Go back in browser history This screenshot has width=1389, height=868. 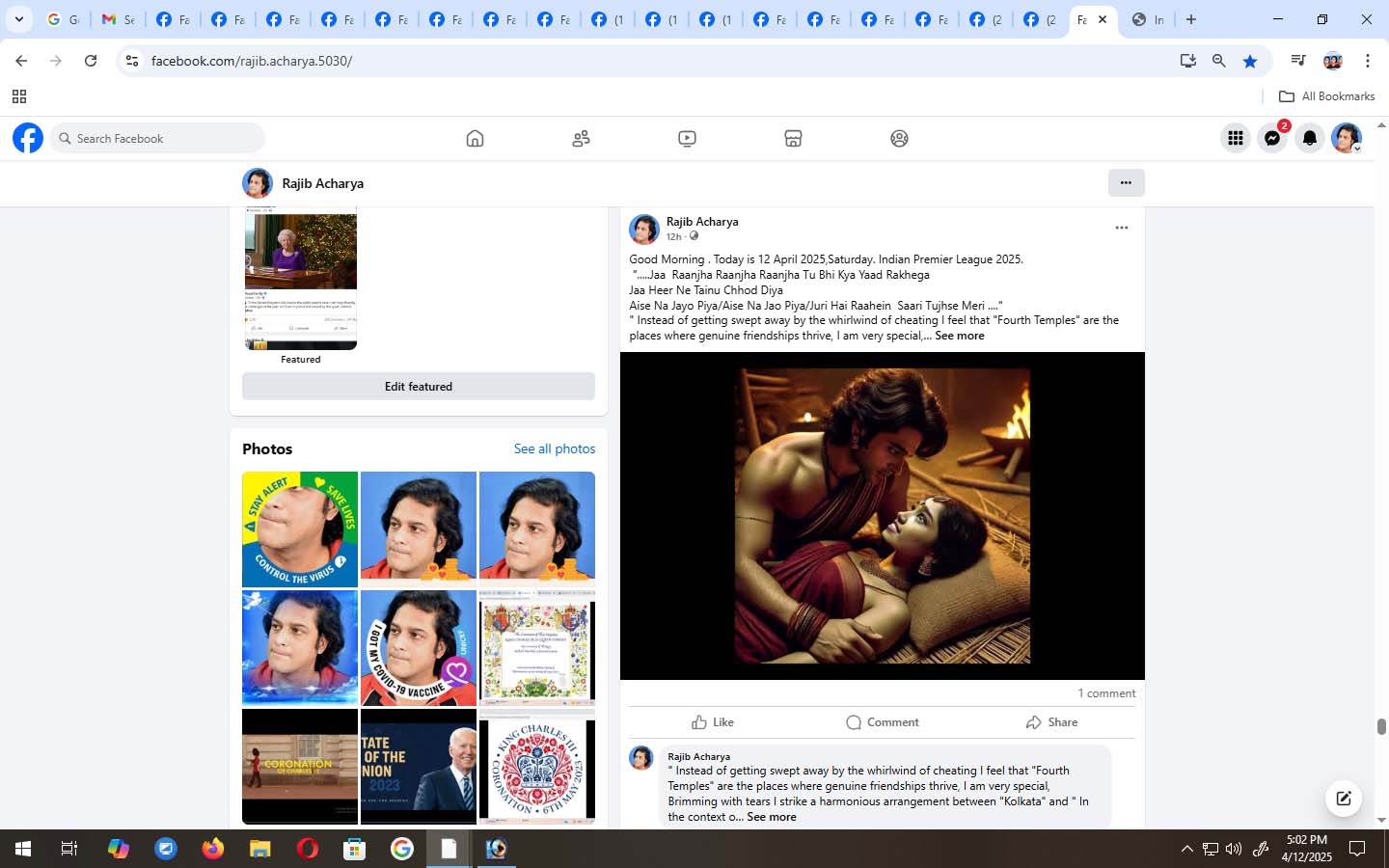pyautogui.click(x=21, y=61)
